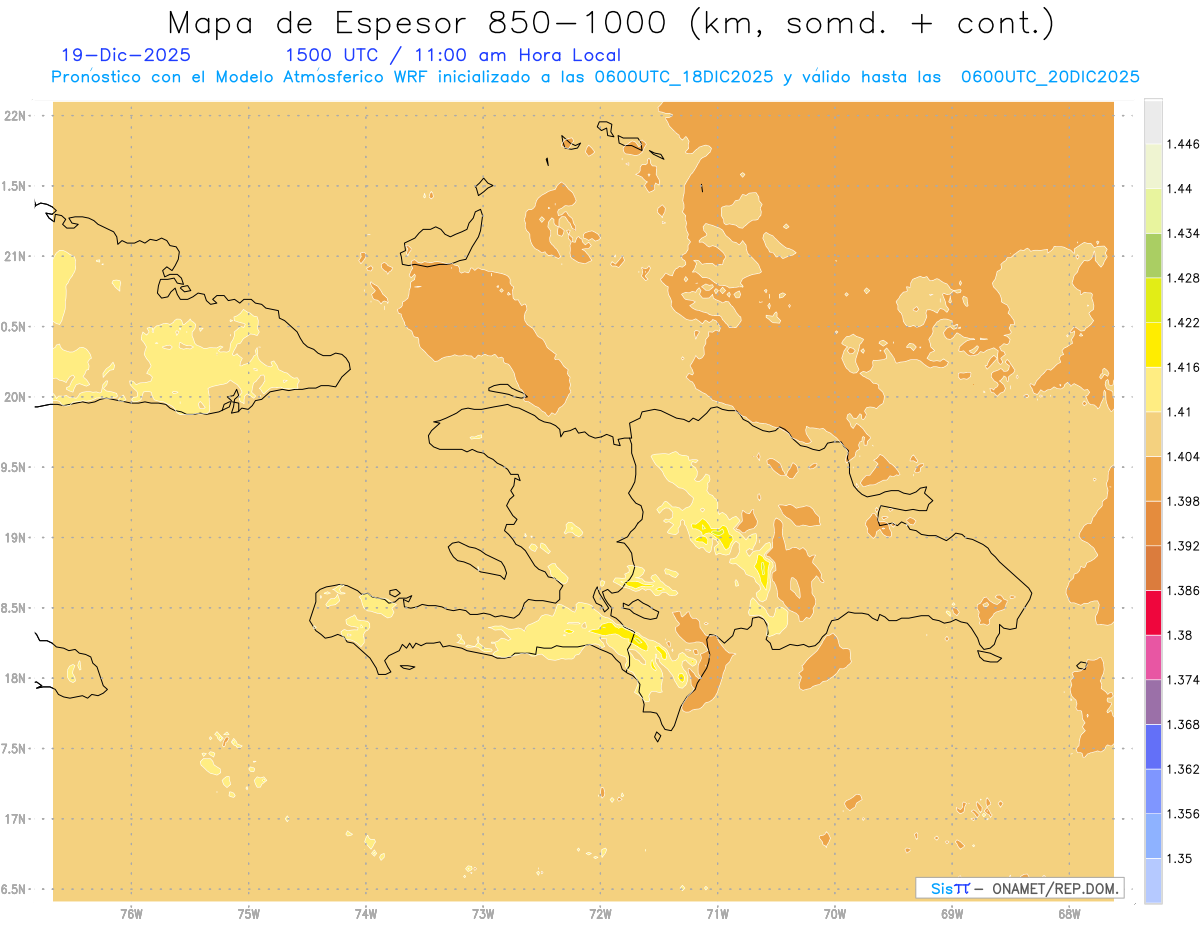Click the "1.446" color bar value
Viewport: 1200px width, 927px height.
pos(1183,144)
